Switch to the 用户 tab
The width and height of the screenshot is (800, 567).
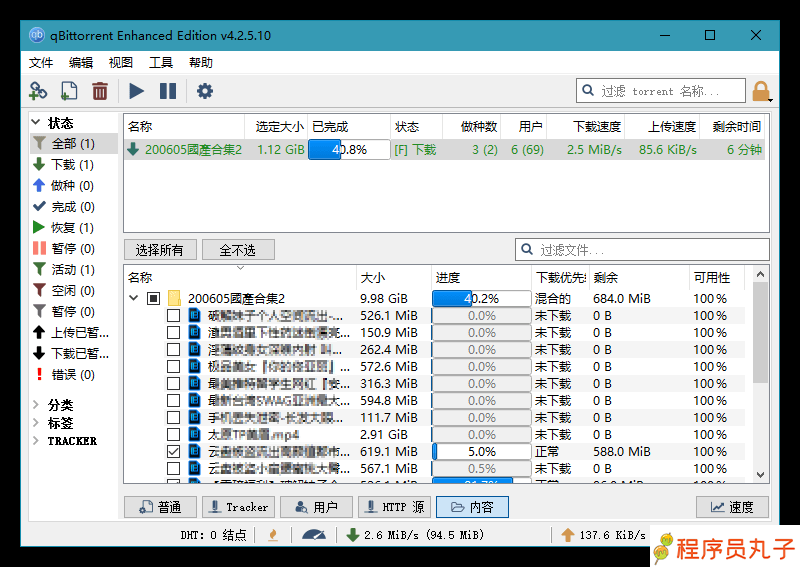[x=316, y=507]
